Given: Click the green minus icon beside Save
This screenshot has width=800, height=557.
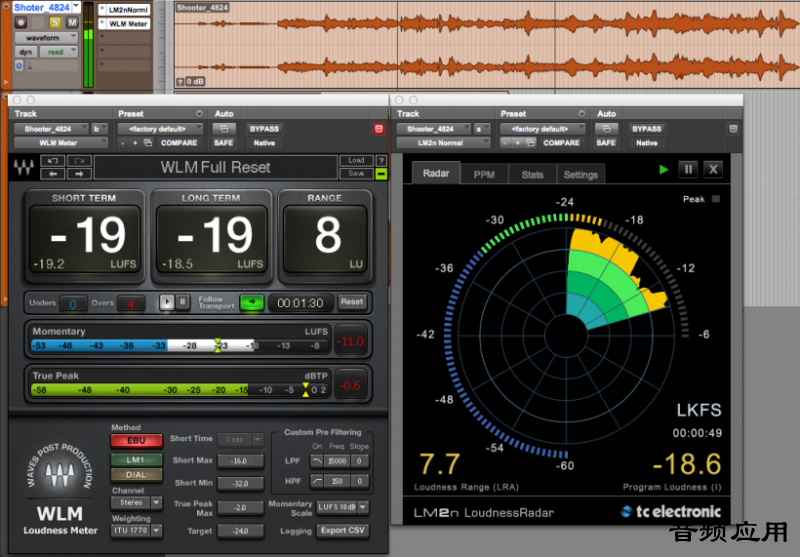Looking at the screenshot, I should [381, 174].
